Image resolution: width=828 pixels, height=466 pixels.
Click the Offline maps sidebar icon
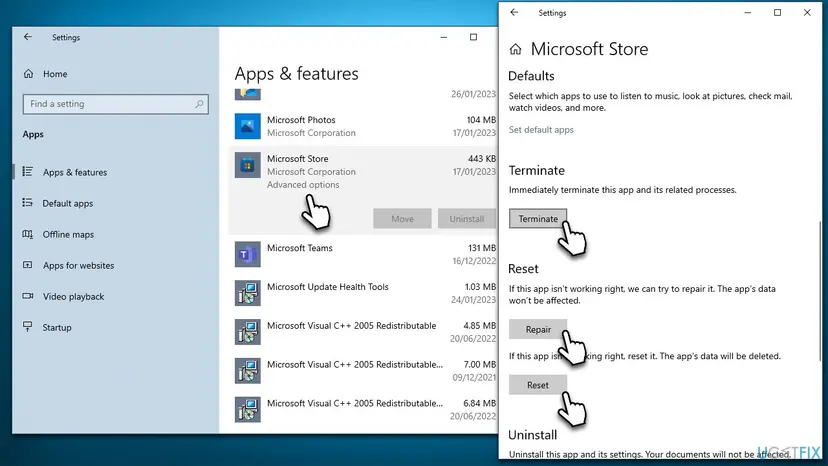coord(27,234)
